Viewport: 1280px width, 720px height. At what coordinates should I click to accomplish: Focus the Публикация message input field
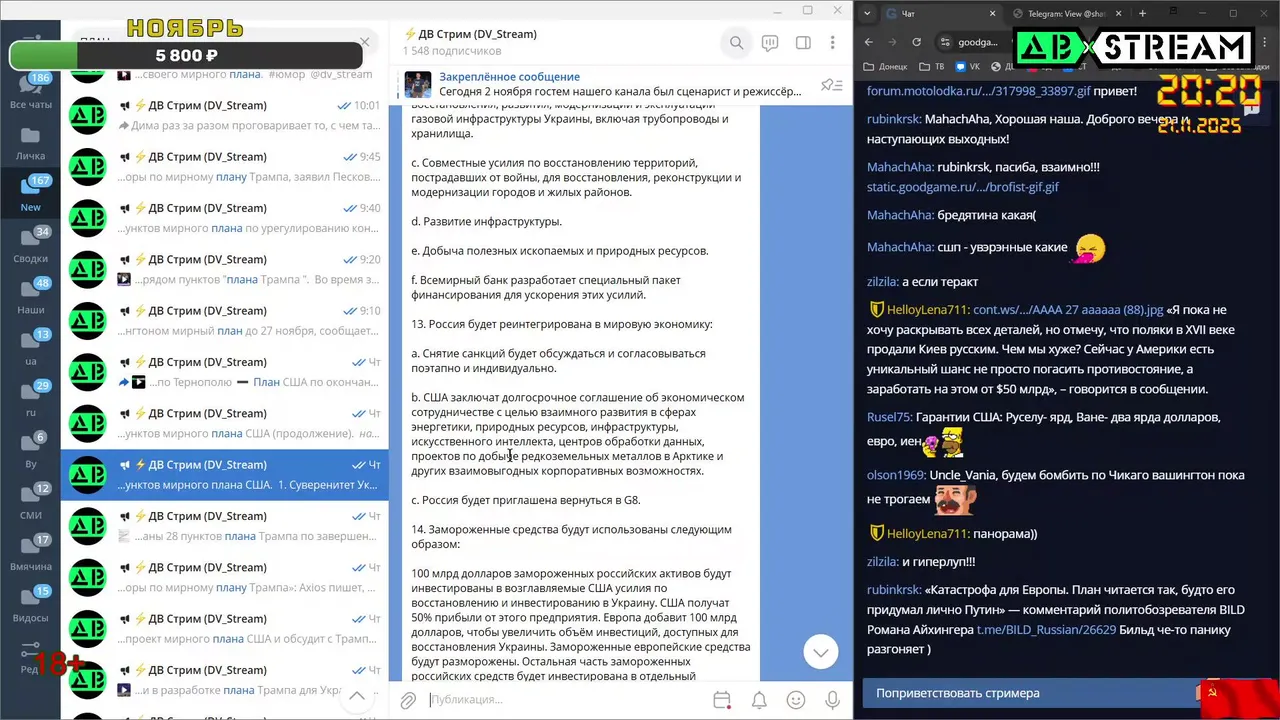(x=565, y=700)
